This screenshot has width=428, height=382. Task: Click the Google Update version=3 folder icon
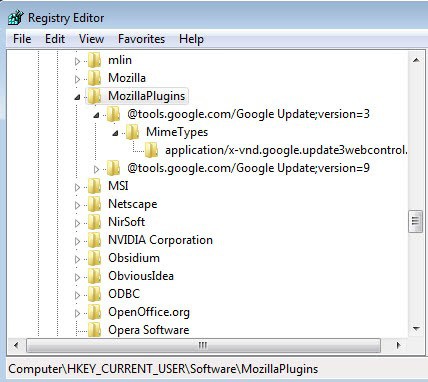point(114,114)
